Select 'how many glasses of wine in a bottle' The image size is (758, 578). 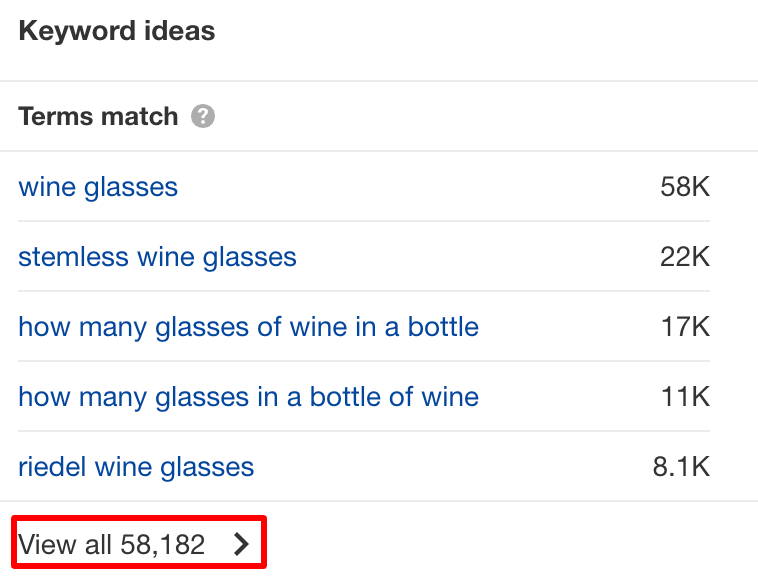pos(248,327)
